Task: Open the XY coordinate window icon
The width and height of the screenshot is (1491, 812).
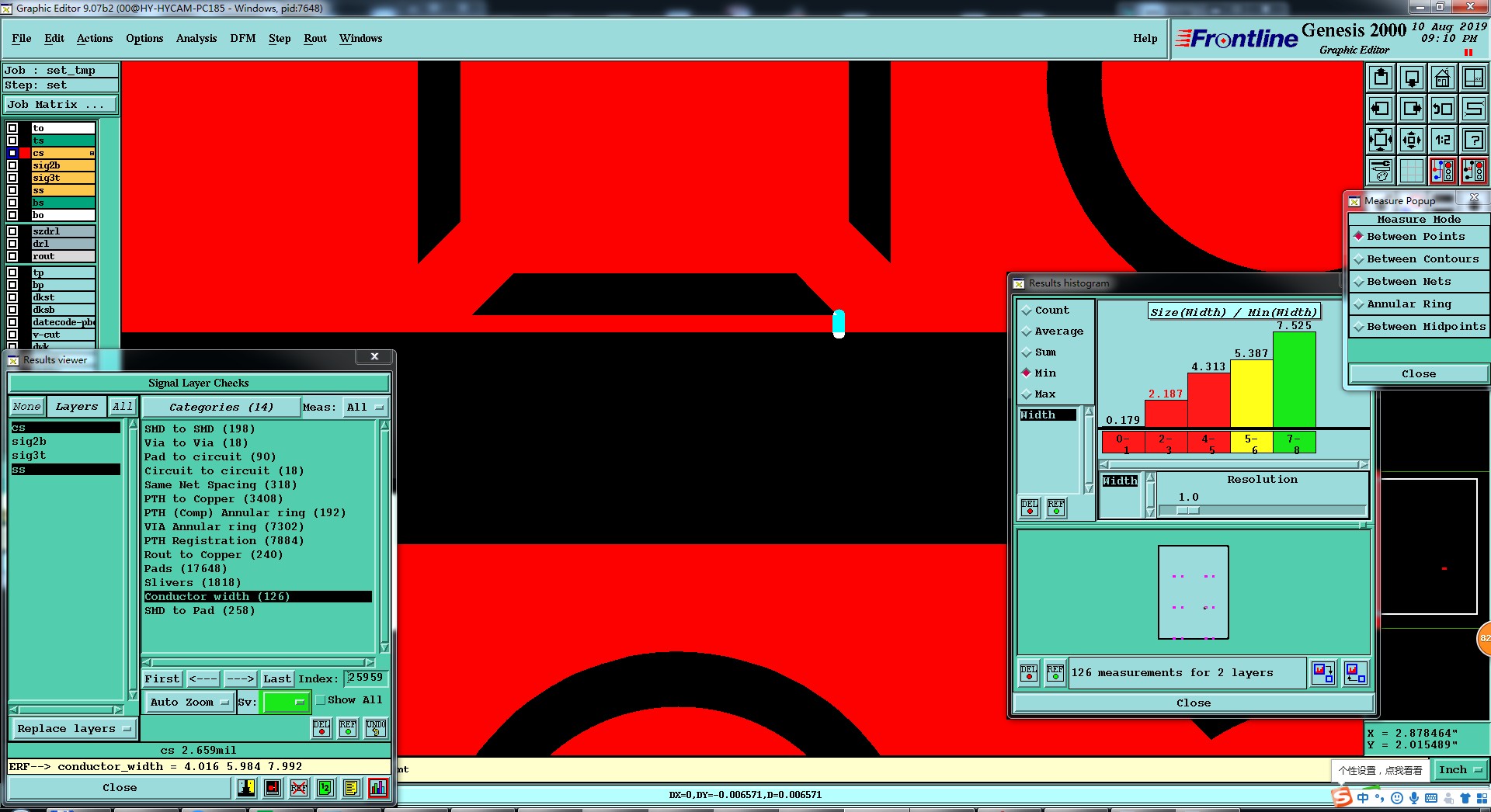Action: 1474,78
